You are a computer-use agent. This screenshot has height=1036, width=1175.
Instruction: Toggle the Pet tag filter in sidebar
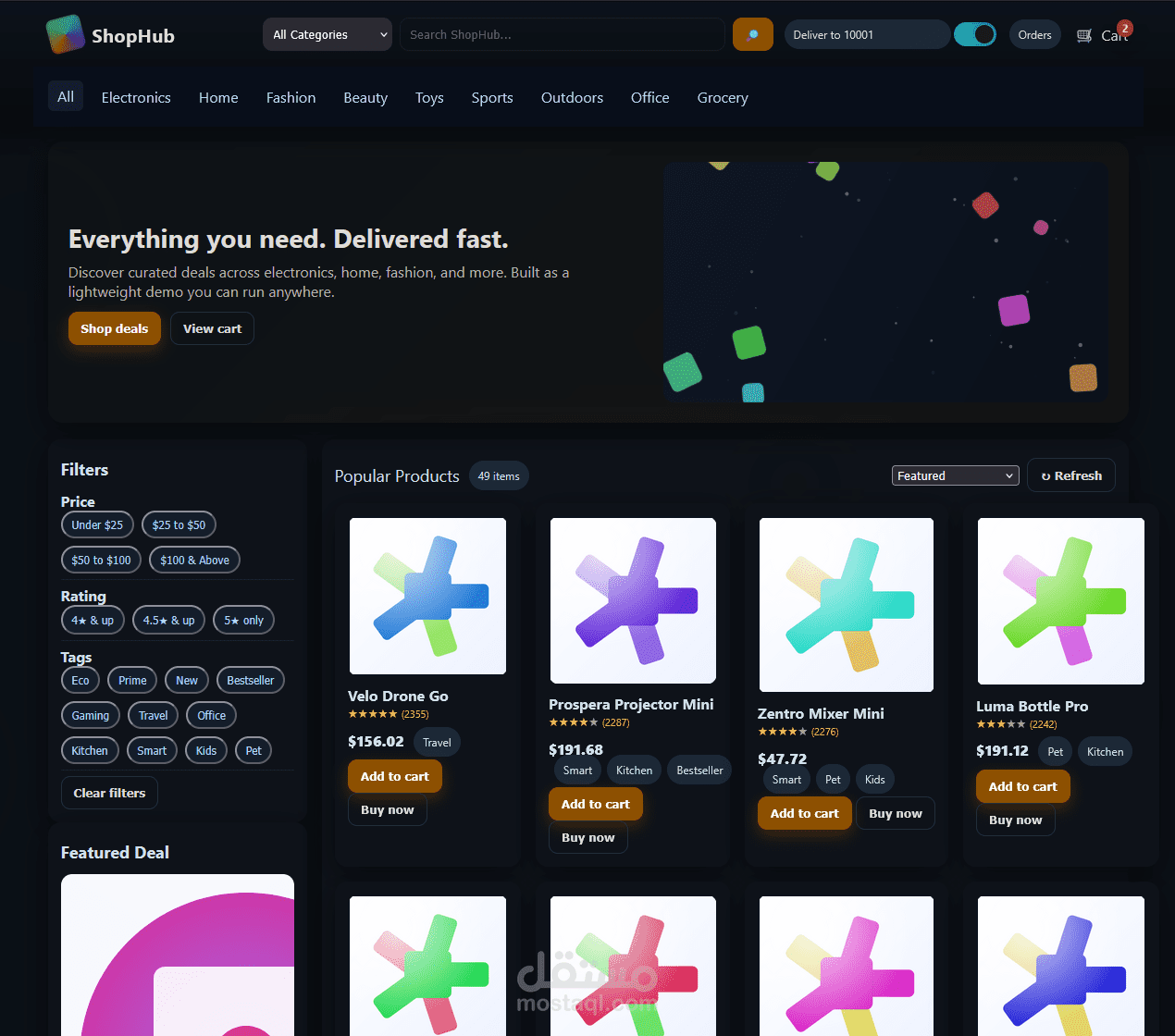(x=254, y=750)
